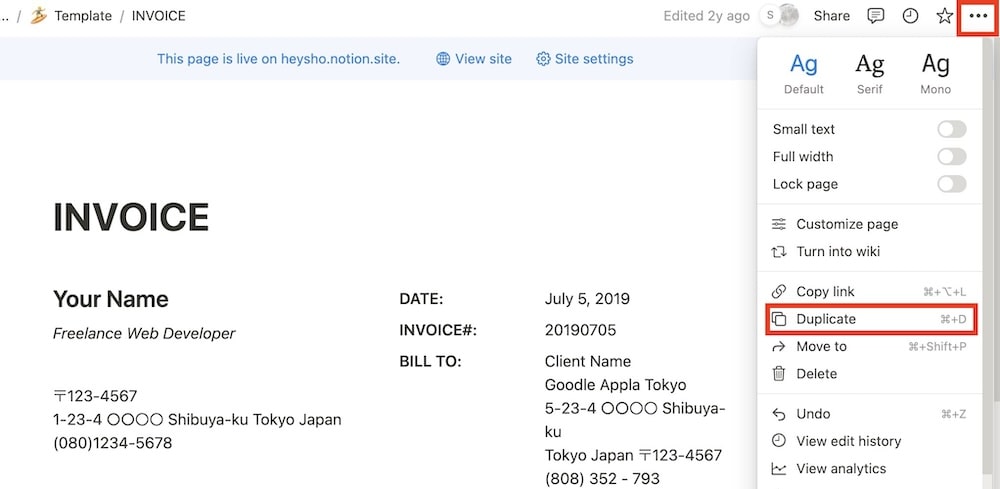
Task: Click the INVOICE page title
Action: click(131, 217)
